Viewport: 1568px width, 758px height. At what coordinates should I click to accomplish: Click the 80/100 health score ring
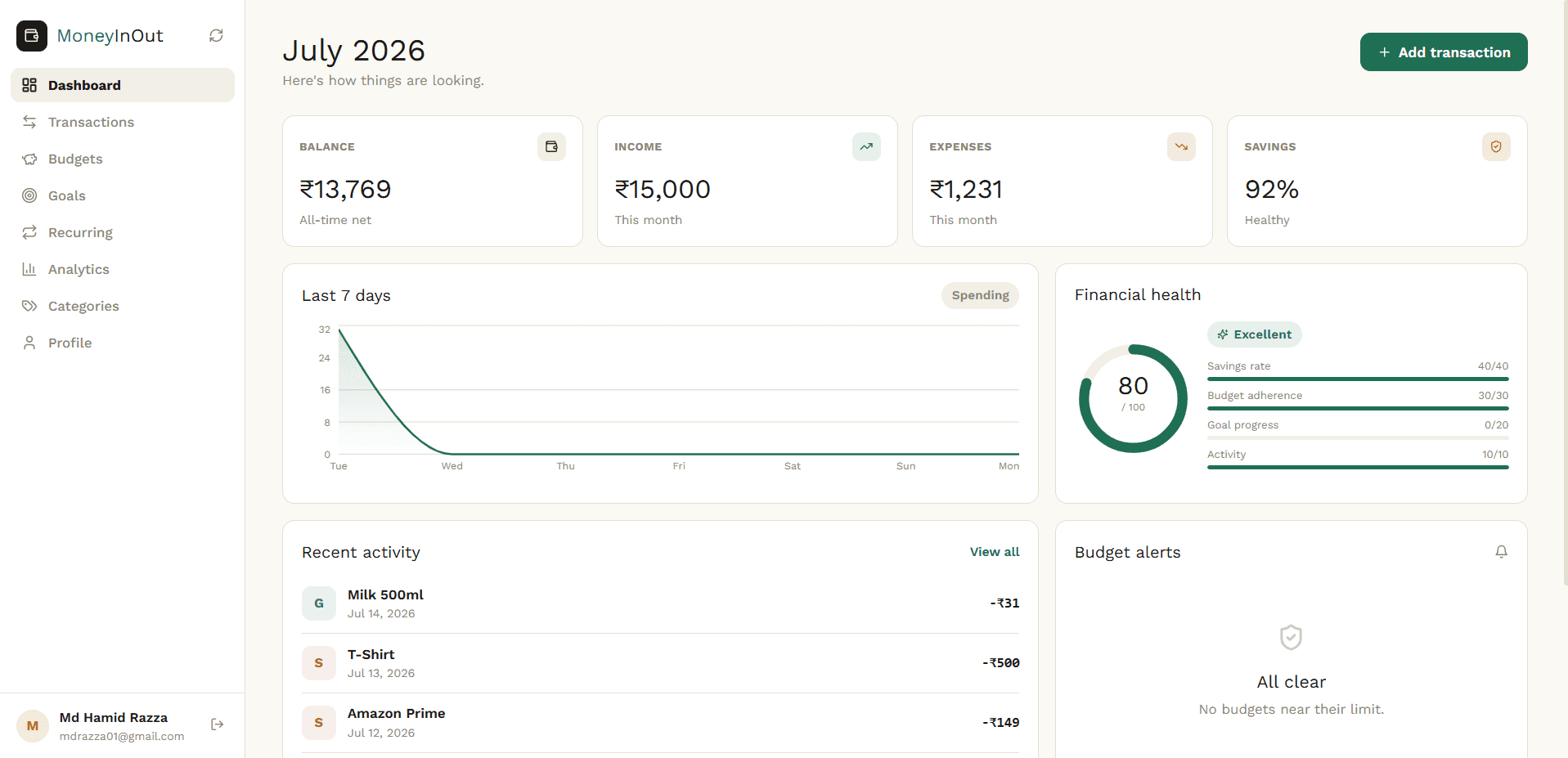coord(1133,398)
